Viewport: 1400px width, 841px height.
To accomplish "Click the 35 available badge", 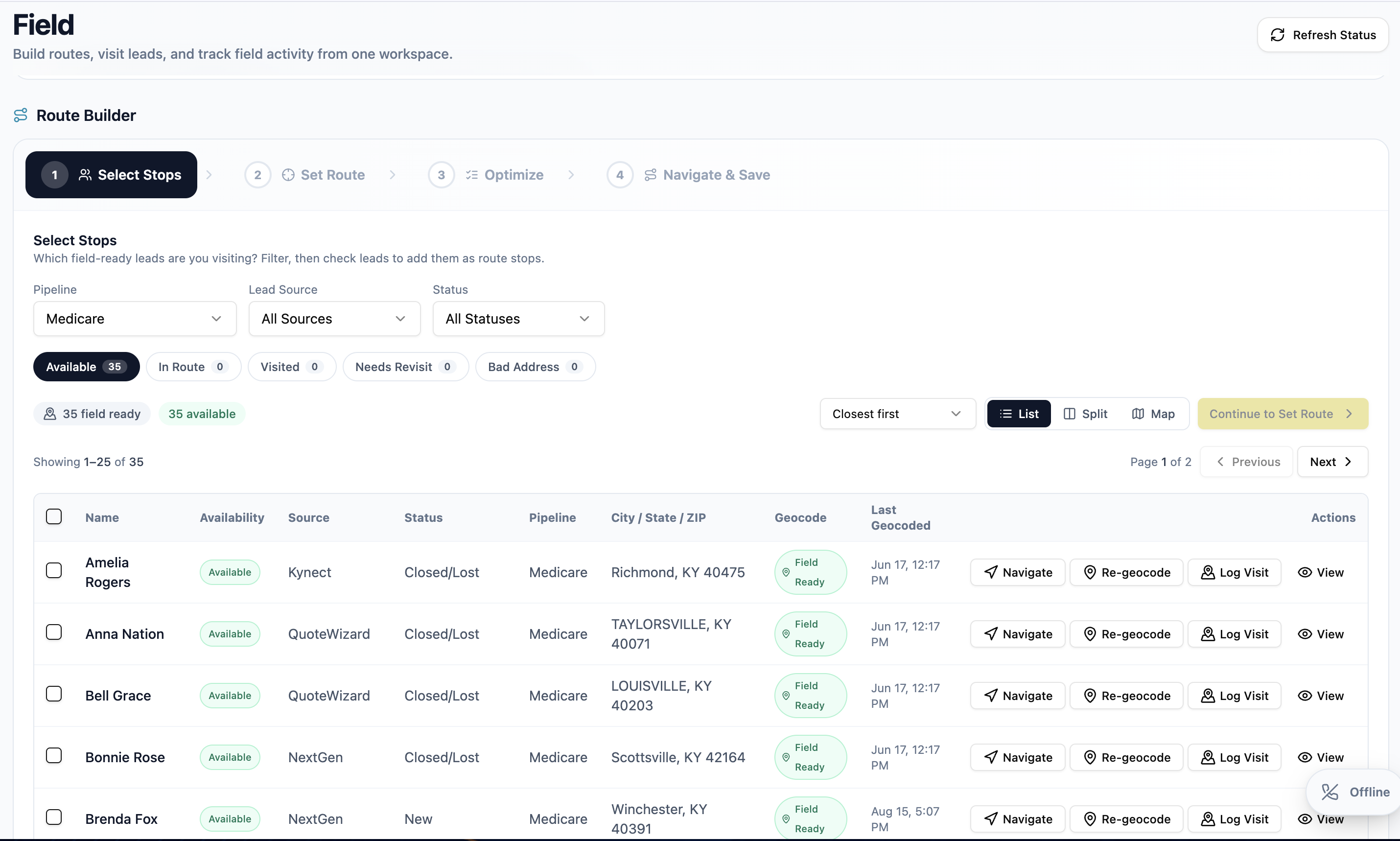I will 202,414.
